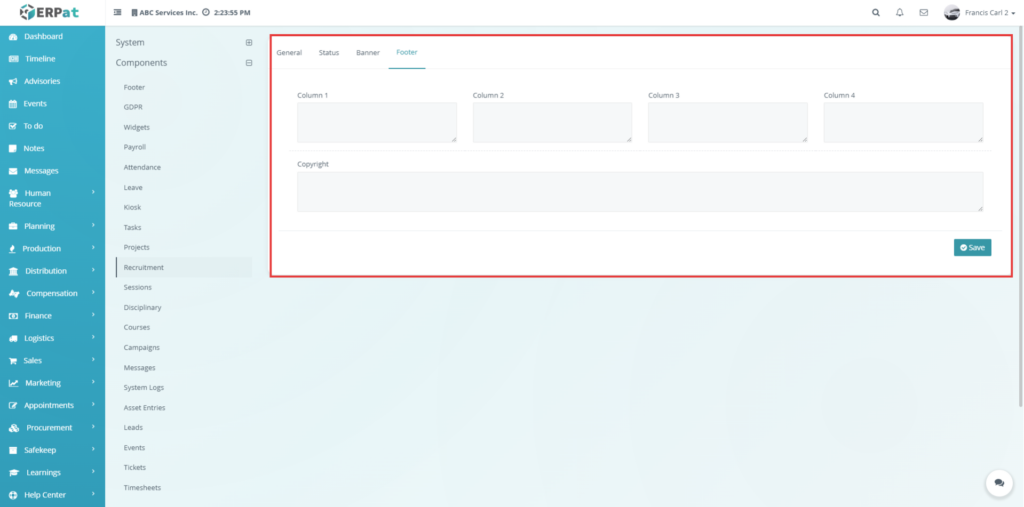The height and width of the screenshot is (507, 1024).
Task: Open the Francis Carl 2 user dropdown
Action: pos(980,12)
